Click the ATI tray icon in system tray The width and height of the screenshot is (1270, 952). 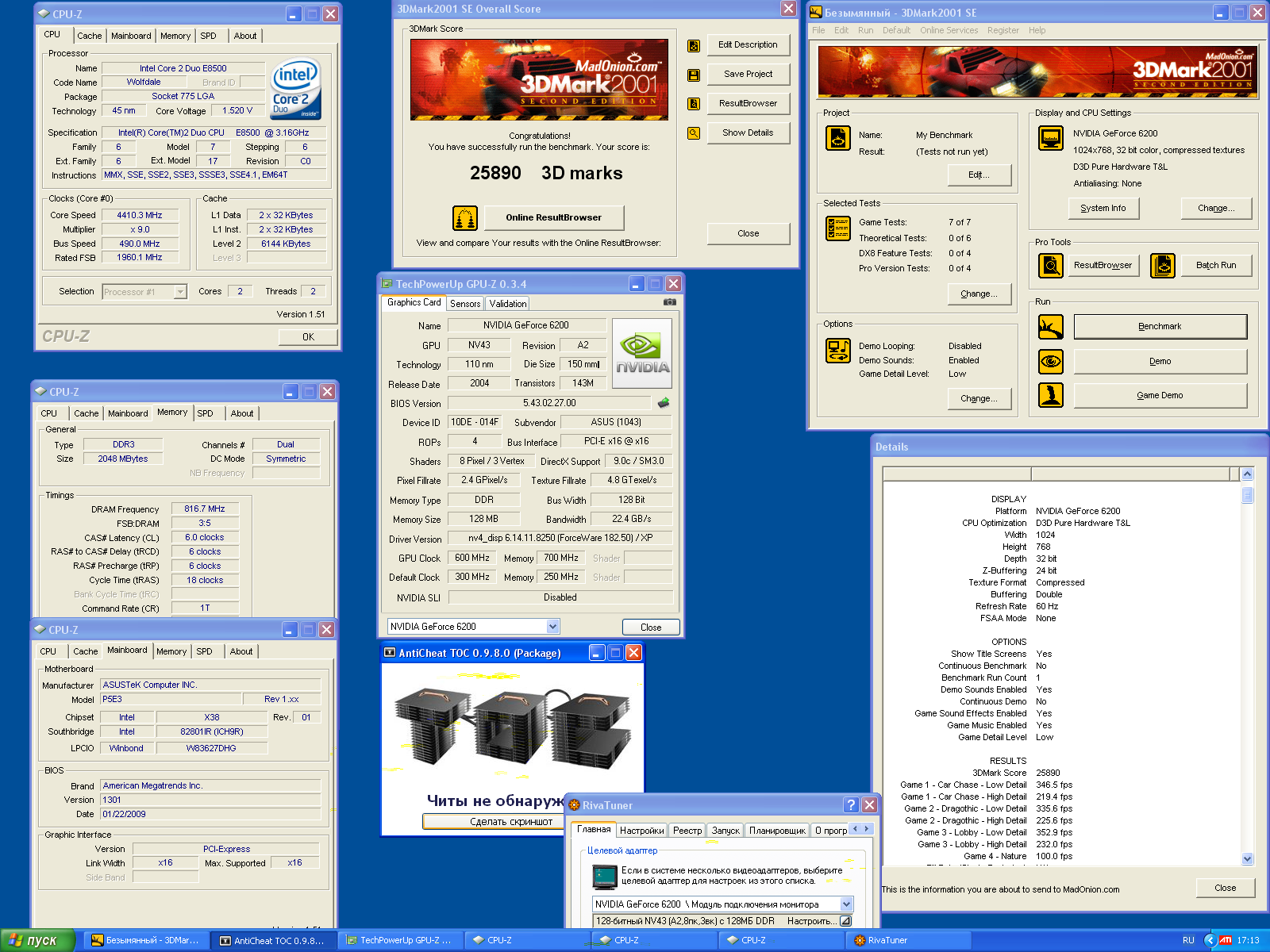[1226, 940]
